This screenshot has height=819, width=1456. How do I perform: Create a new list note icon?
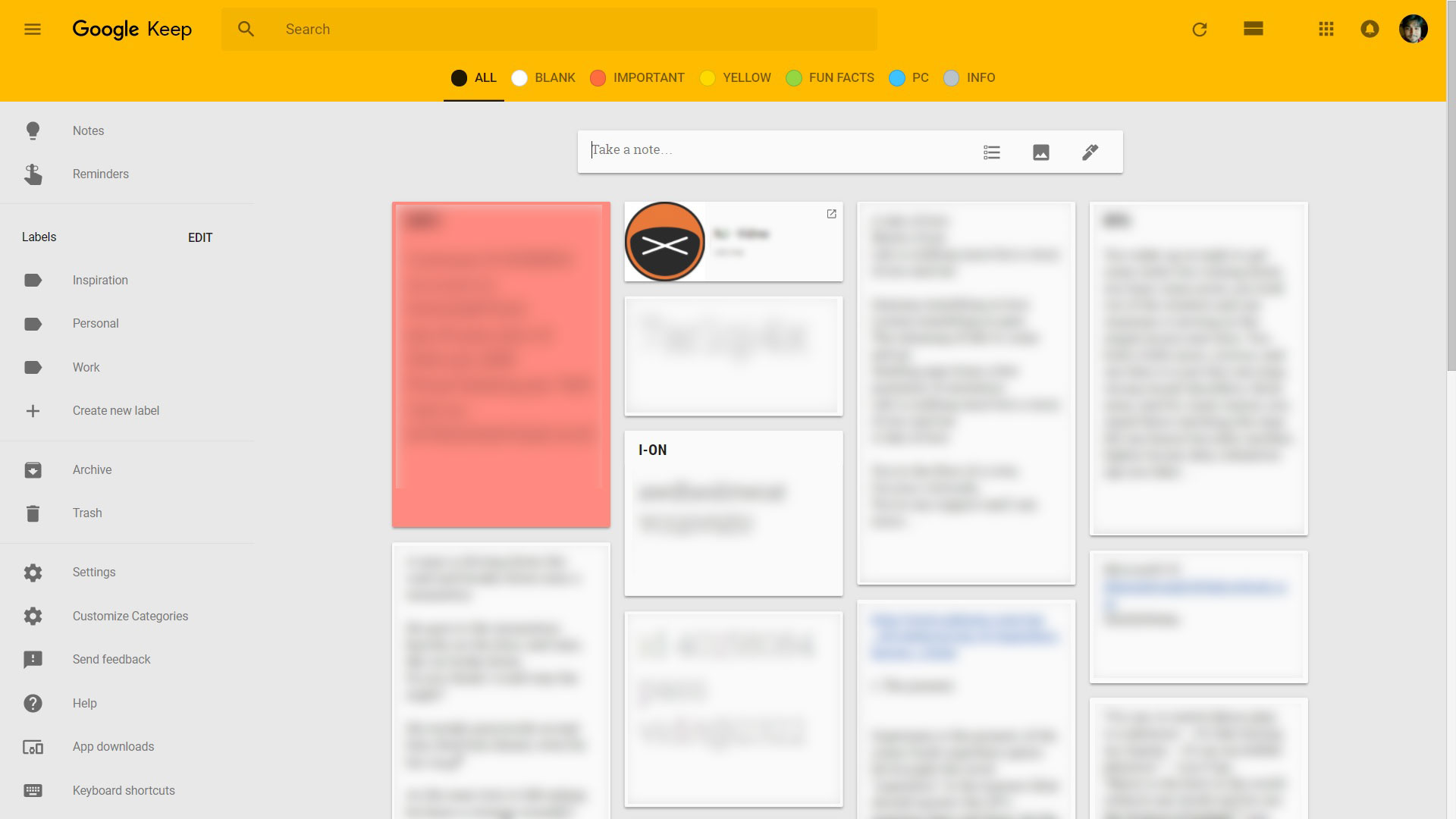click(992, 152)
